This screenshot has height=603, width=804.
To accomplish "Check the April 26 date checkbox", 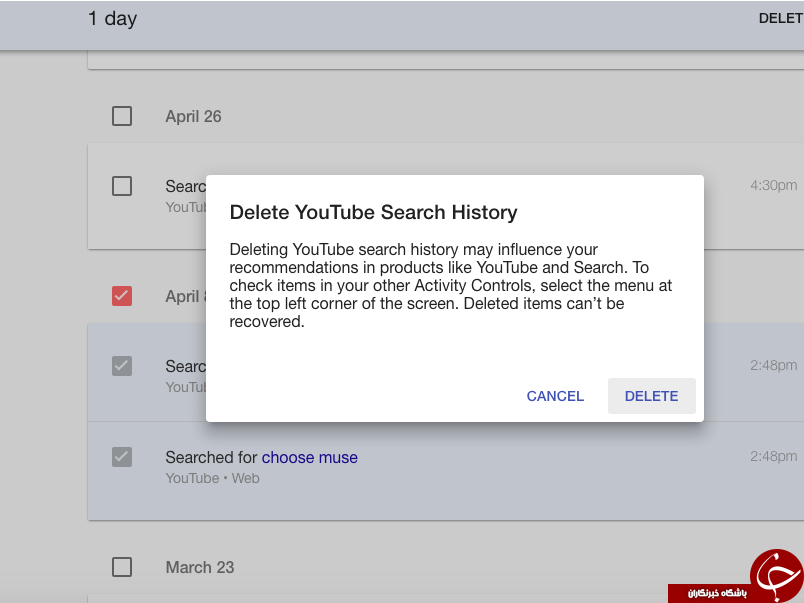I will [122, 116].
